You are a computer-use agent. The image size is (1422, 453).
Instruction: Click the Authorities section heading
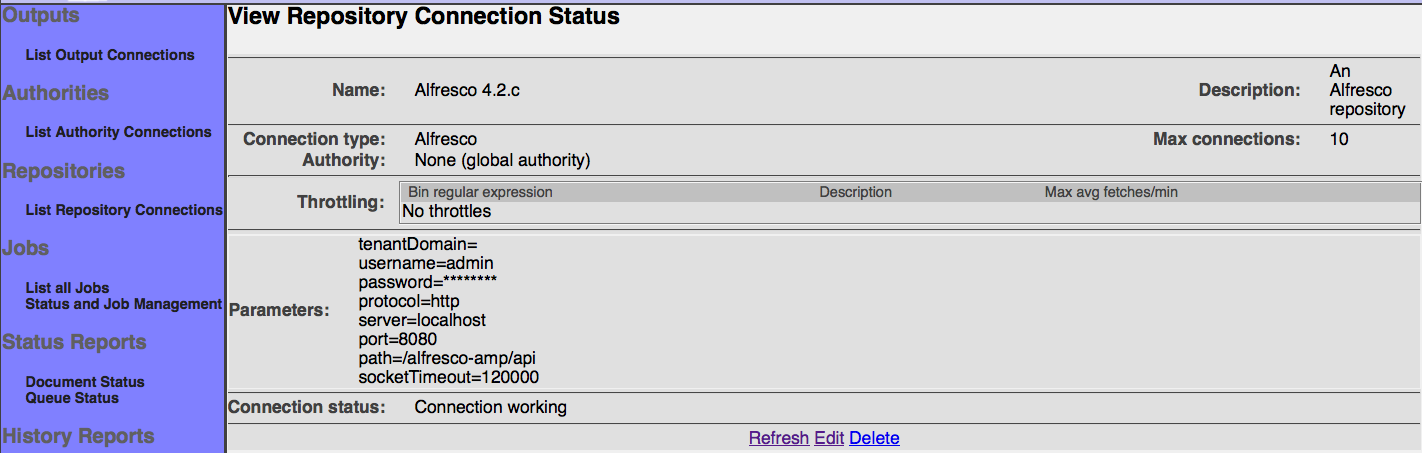click(x=56, y=93)
